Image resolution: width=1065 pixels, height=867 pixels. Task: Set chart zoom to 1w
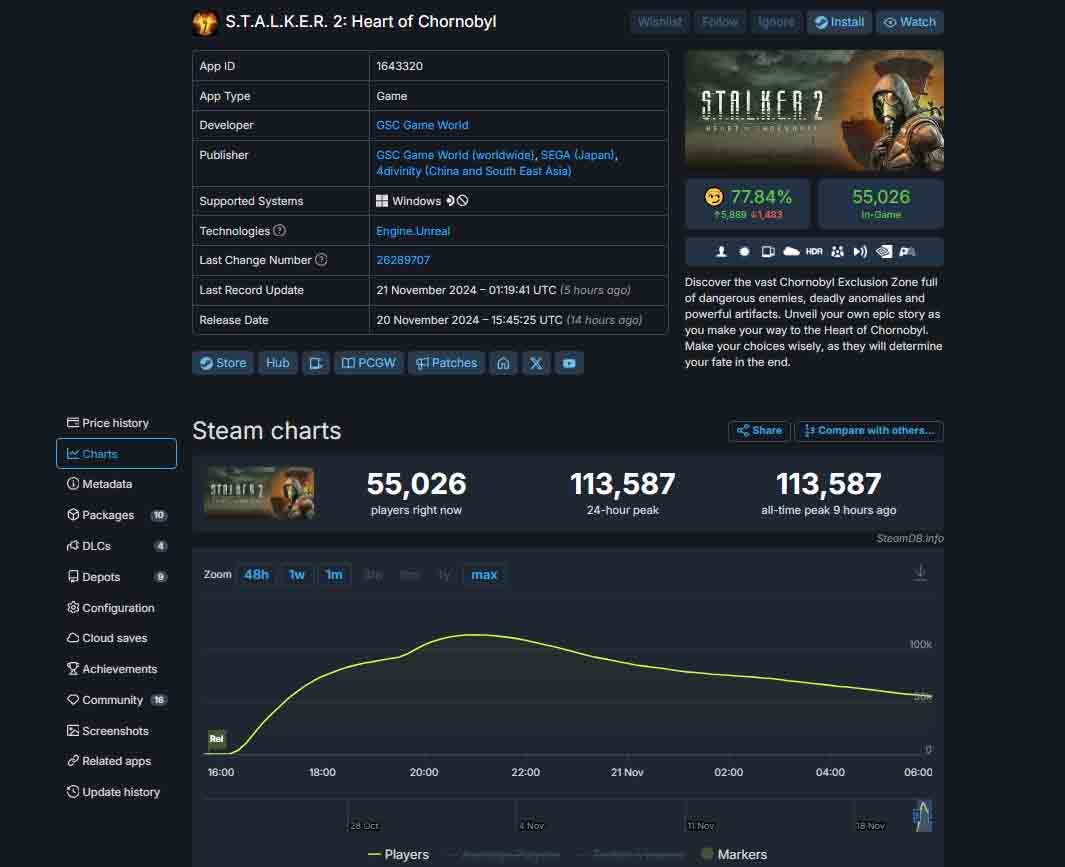297,574
